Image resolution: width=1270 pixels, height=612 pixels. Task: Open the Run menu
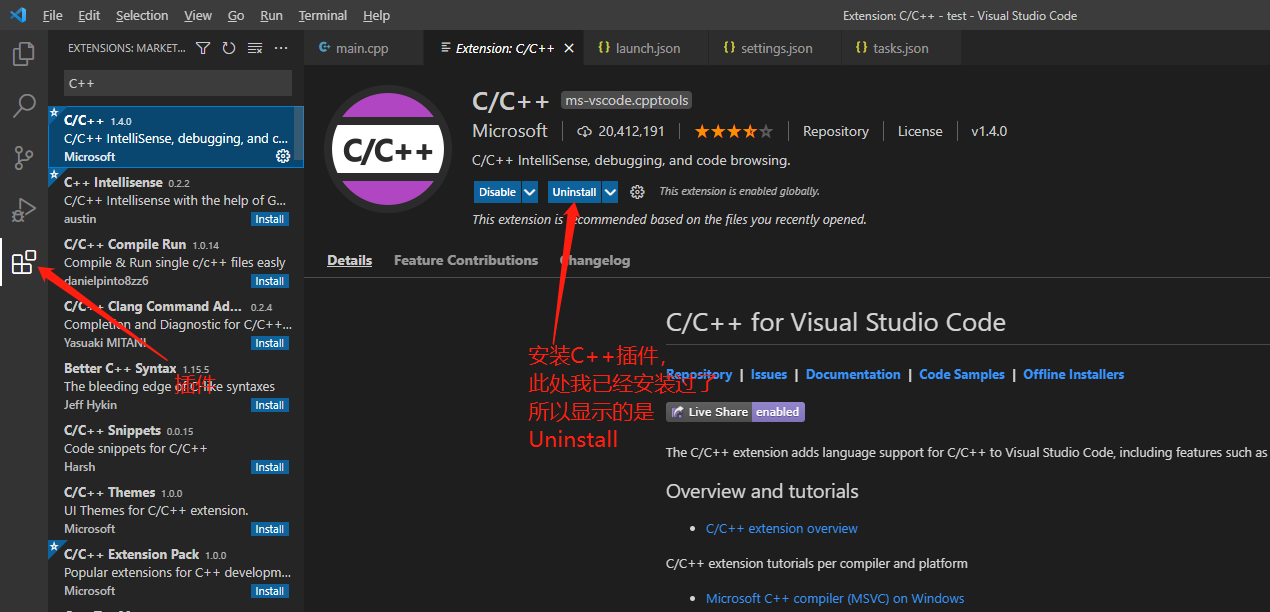click(x=271, y=15)
